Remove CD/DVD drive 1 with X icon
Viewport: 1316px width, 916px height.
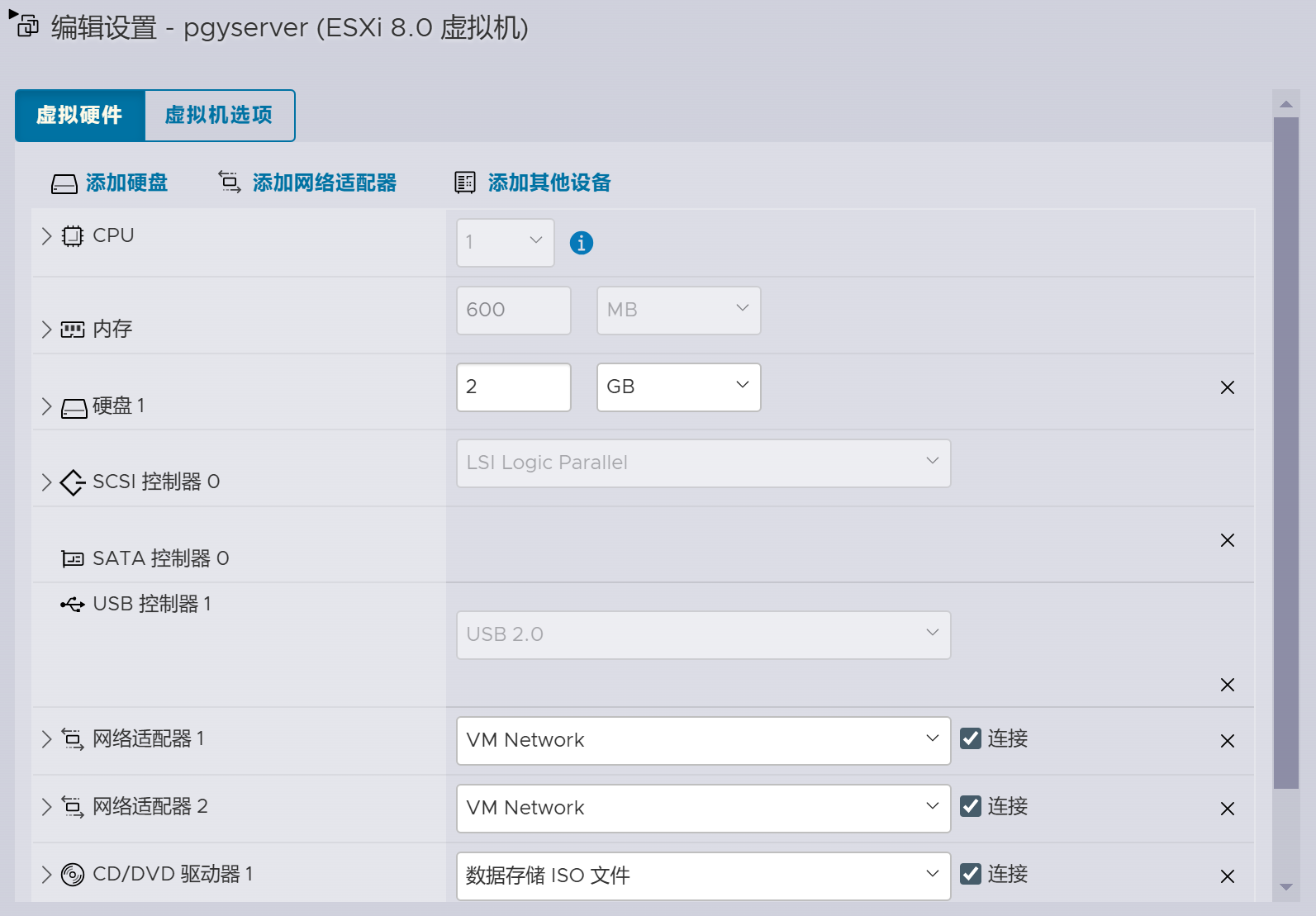coord(1227,876)
